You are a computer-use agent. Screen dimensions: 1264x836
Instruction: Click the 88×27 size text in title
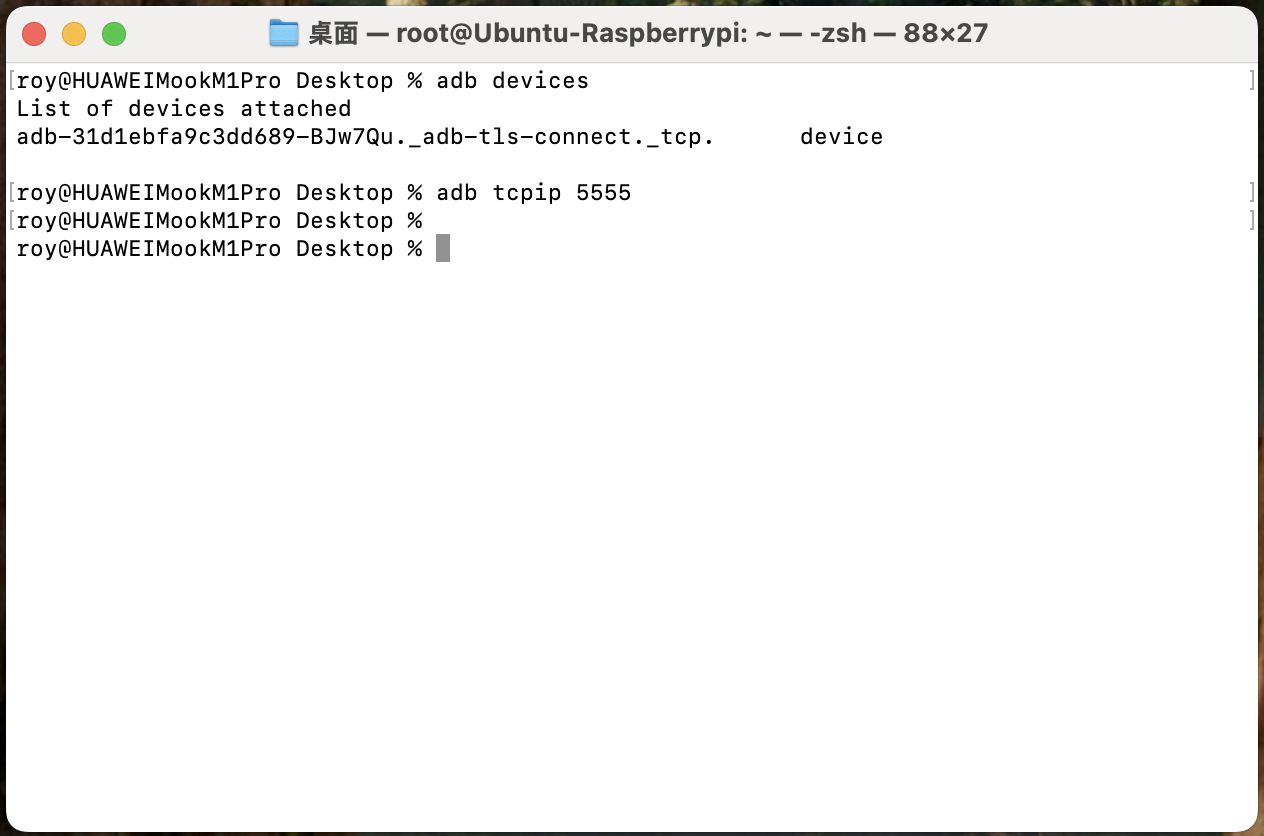[x=945, y=34]
